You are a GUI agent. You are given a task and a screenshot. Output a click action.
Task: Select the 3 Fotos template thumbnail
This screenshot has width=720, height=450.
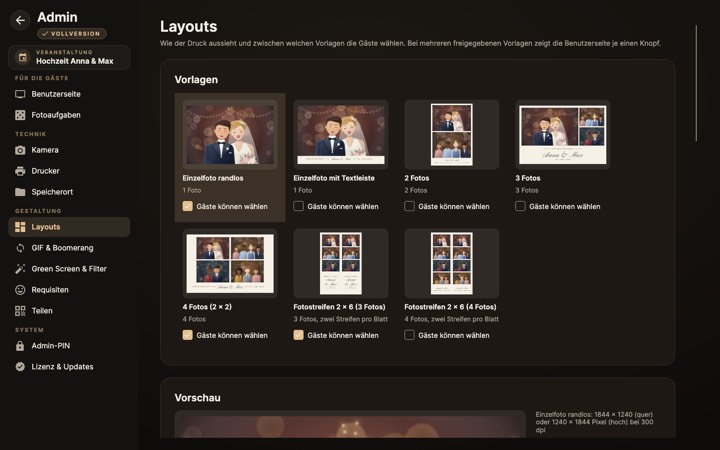[562, 135]
